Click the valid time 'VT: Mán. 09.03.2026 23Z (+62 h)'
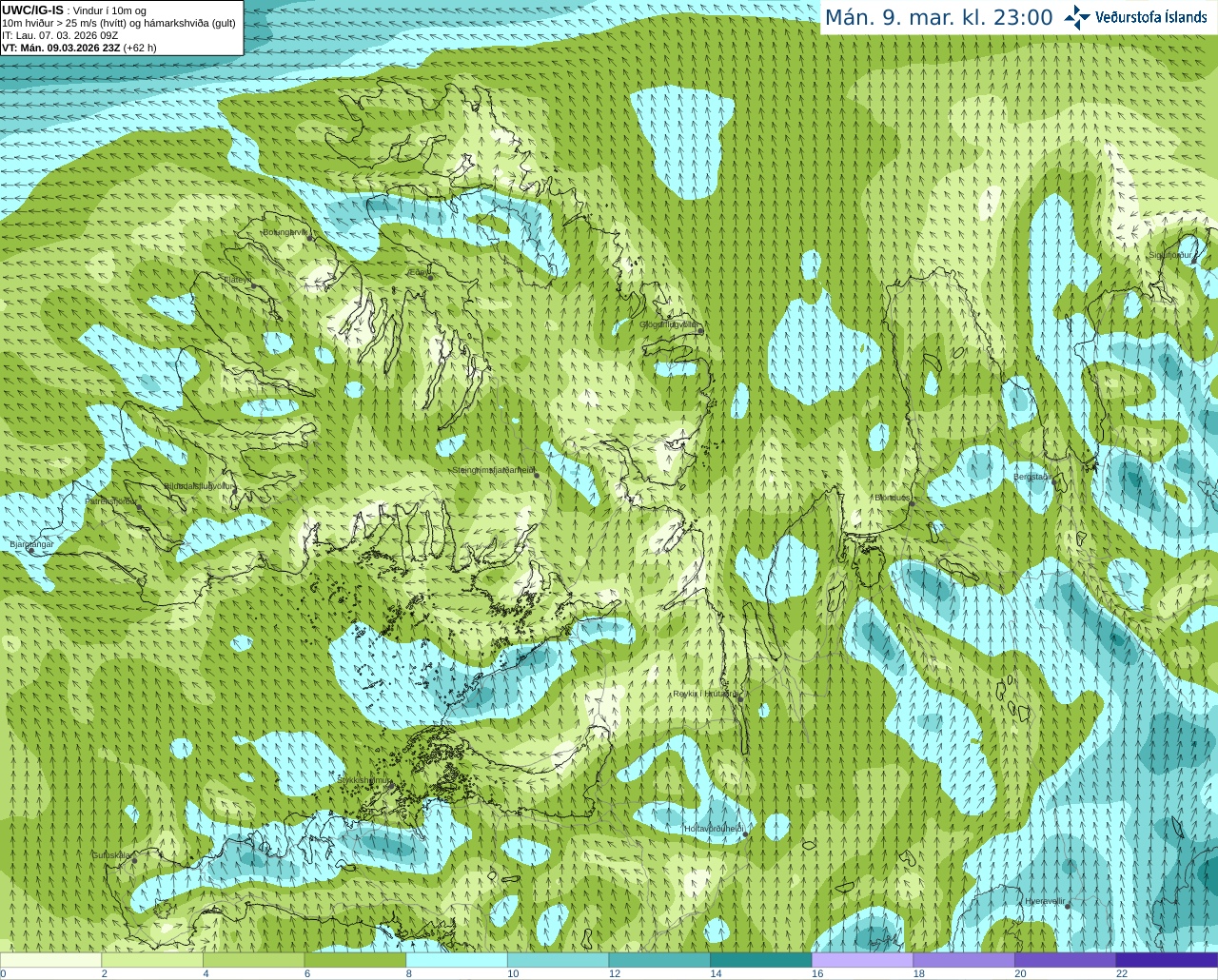Screen dimensions: 1218x980 (79, 48)
